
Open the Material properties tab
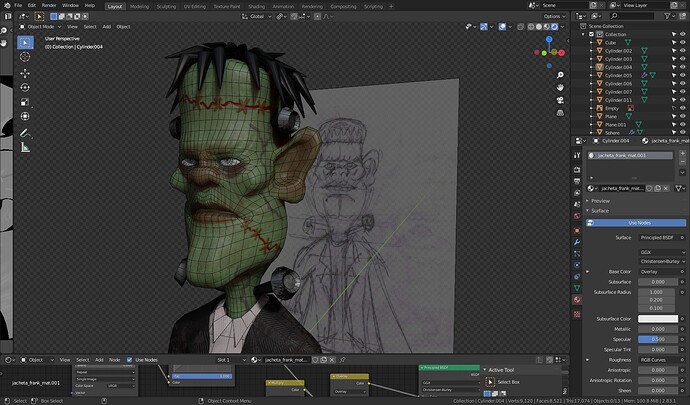[577, 300]
